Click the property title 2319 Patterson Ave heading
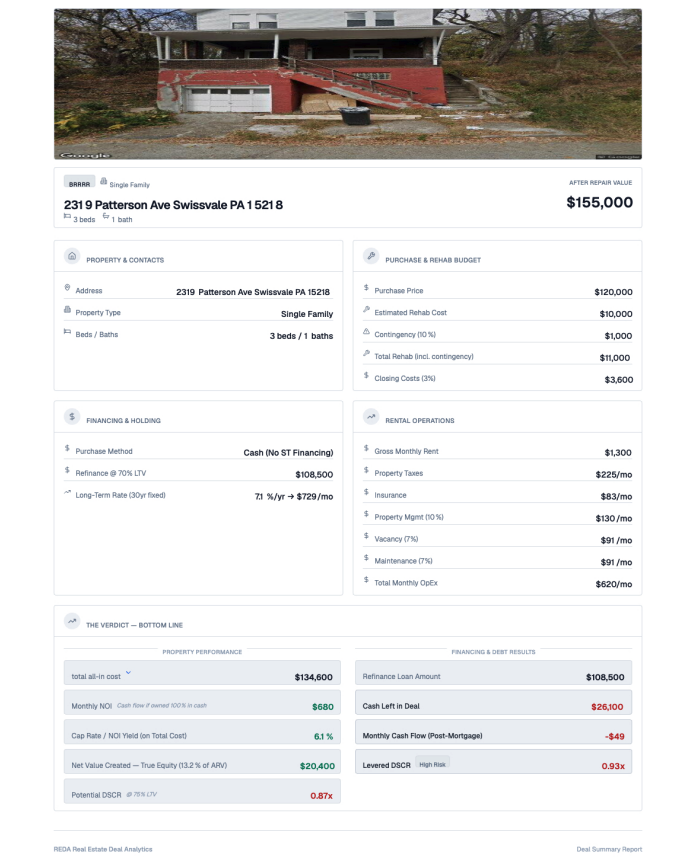 [x=173, y=205]
